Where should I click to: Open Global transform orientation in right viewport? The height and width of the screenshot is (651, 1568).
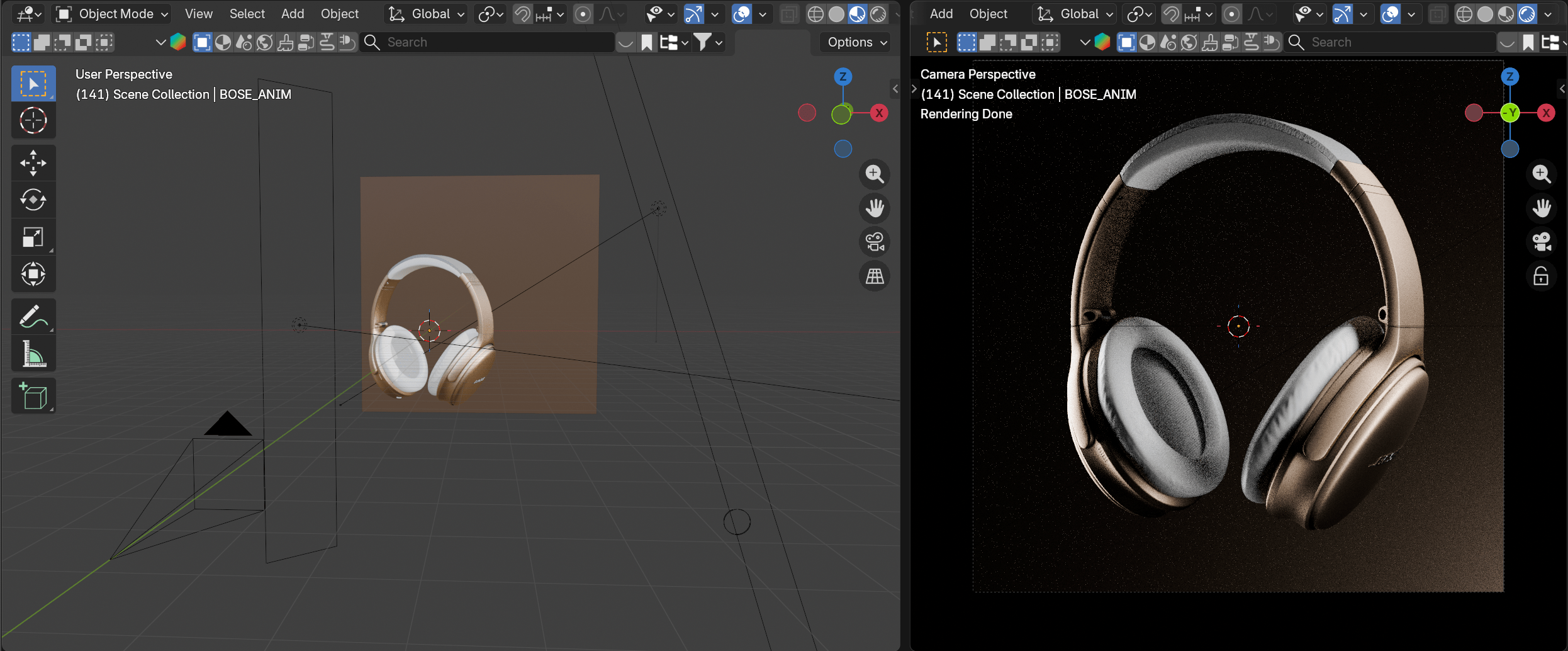(x=1075, y=14)
